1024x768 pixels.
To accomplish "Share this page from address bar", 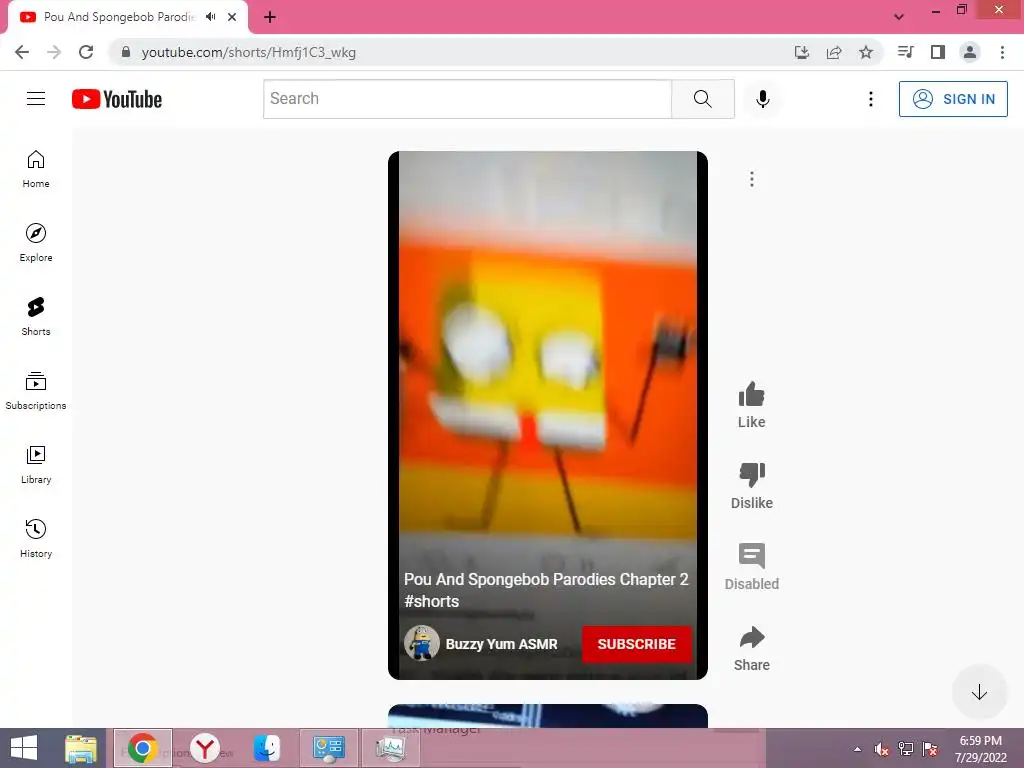I will point(834,52).
